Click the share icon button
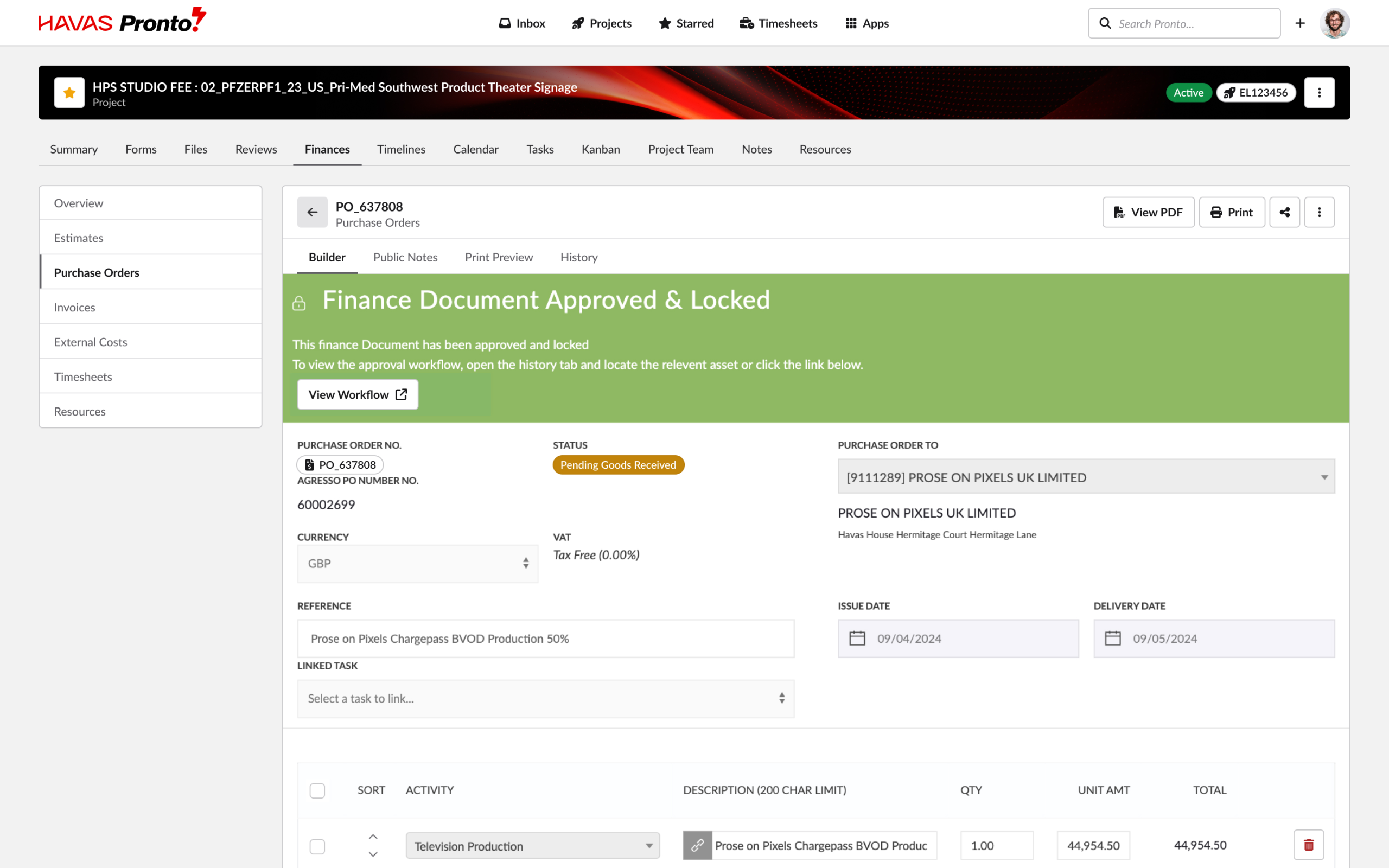The height and width of the screenshot is (868, 1389). click(1284, 213)
